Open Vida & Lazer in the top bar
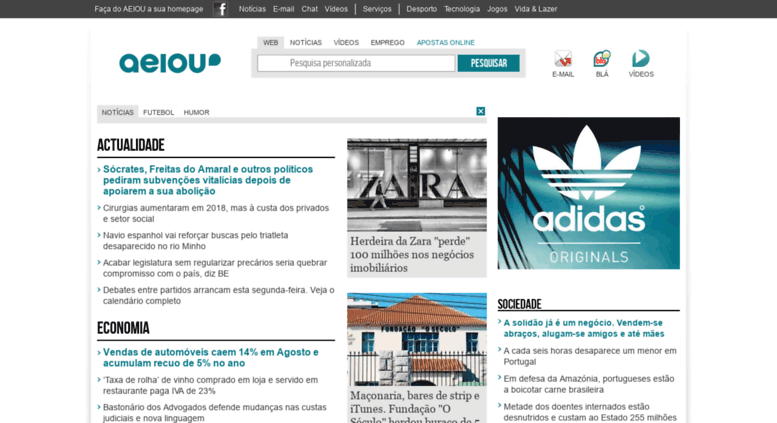Image resolution: width=777 pixels, height=423 pixels. click(x=536, y=9)
